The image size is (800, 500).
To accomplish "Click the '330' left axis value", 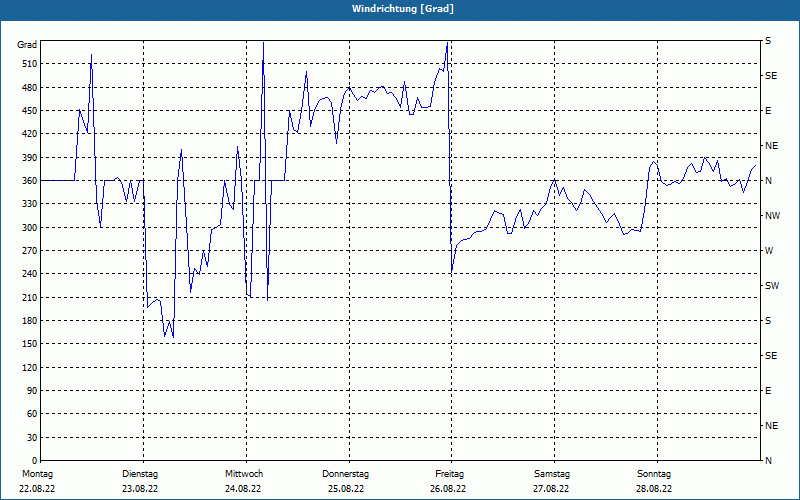I will pos(30,204).
